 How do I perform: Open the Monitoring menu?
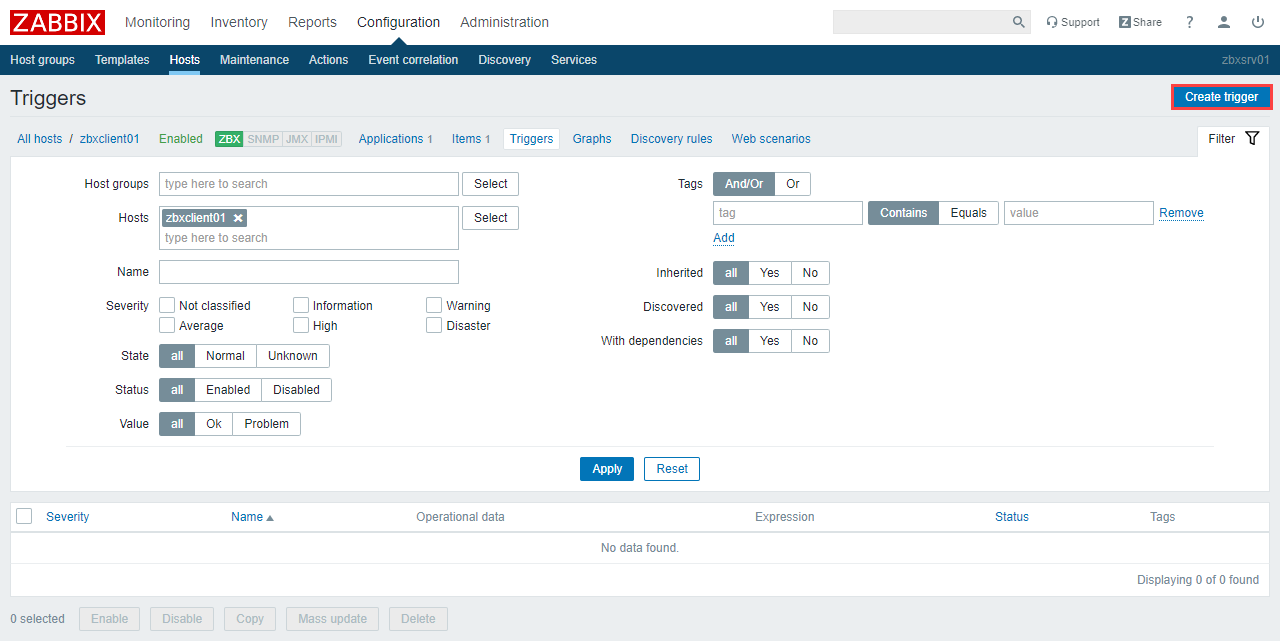point(157,22)
